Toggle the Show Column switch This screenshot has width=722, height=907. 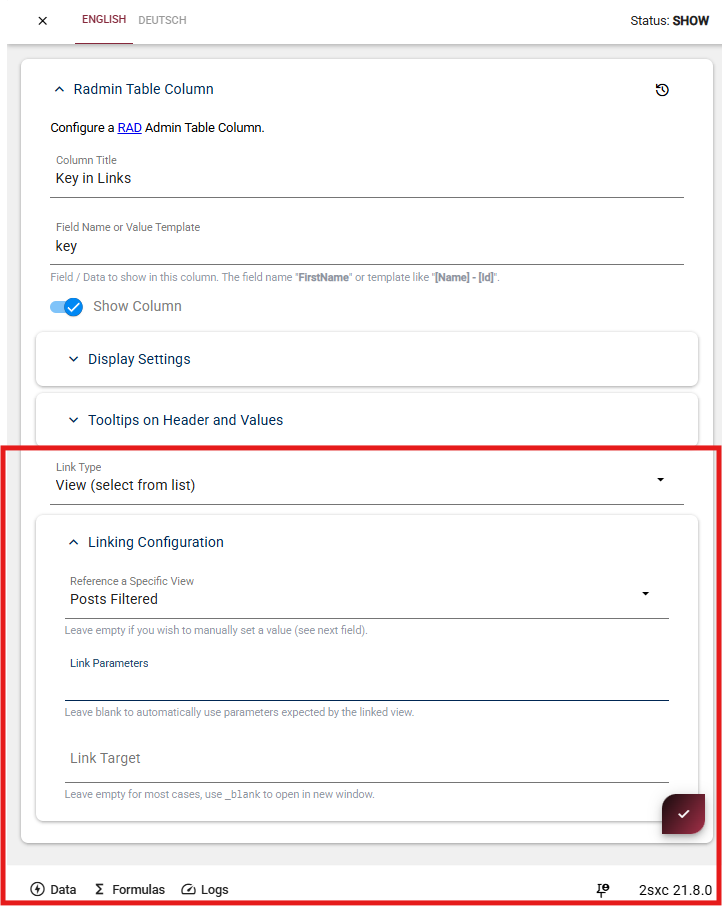click(x=67, y=307)
